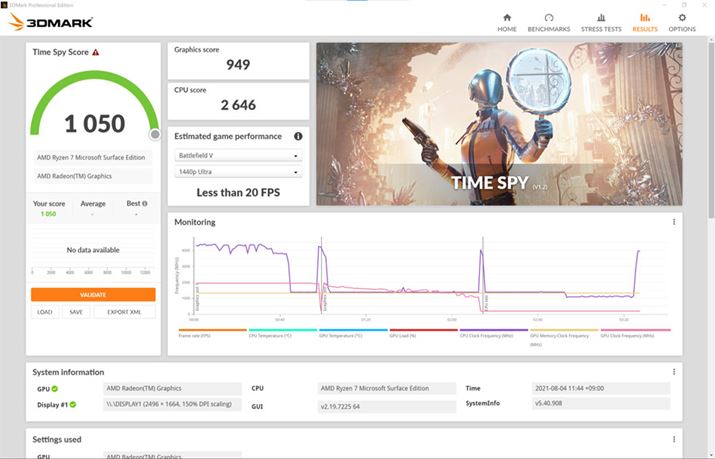Open the 1440p Ultra resolution dropdown
The image size is (715, 459).
238,172
